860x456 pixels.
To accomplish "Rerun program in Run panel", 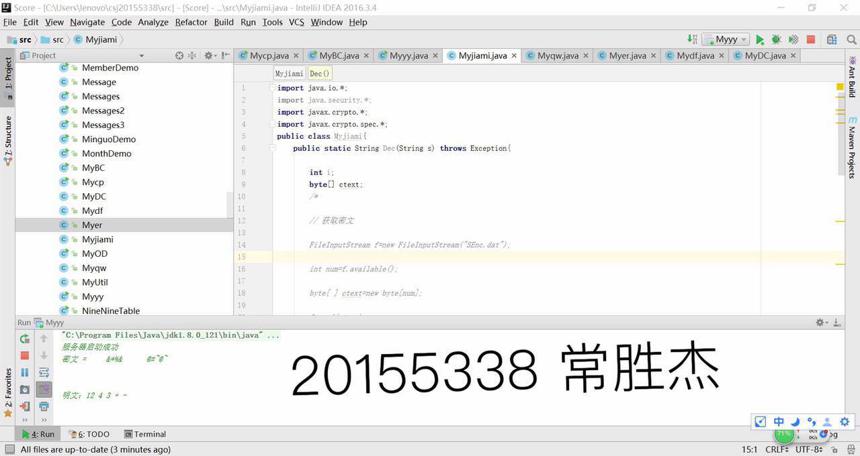I will coord(25,339).
